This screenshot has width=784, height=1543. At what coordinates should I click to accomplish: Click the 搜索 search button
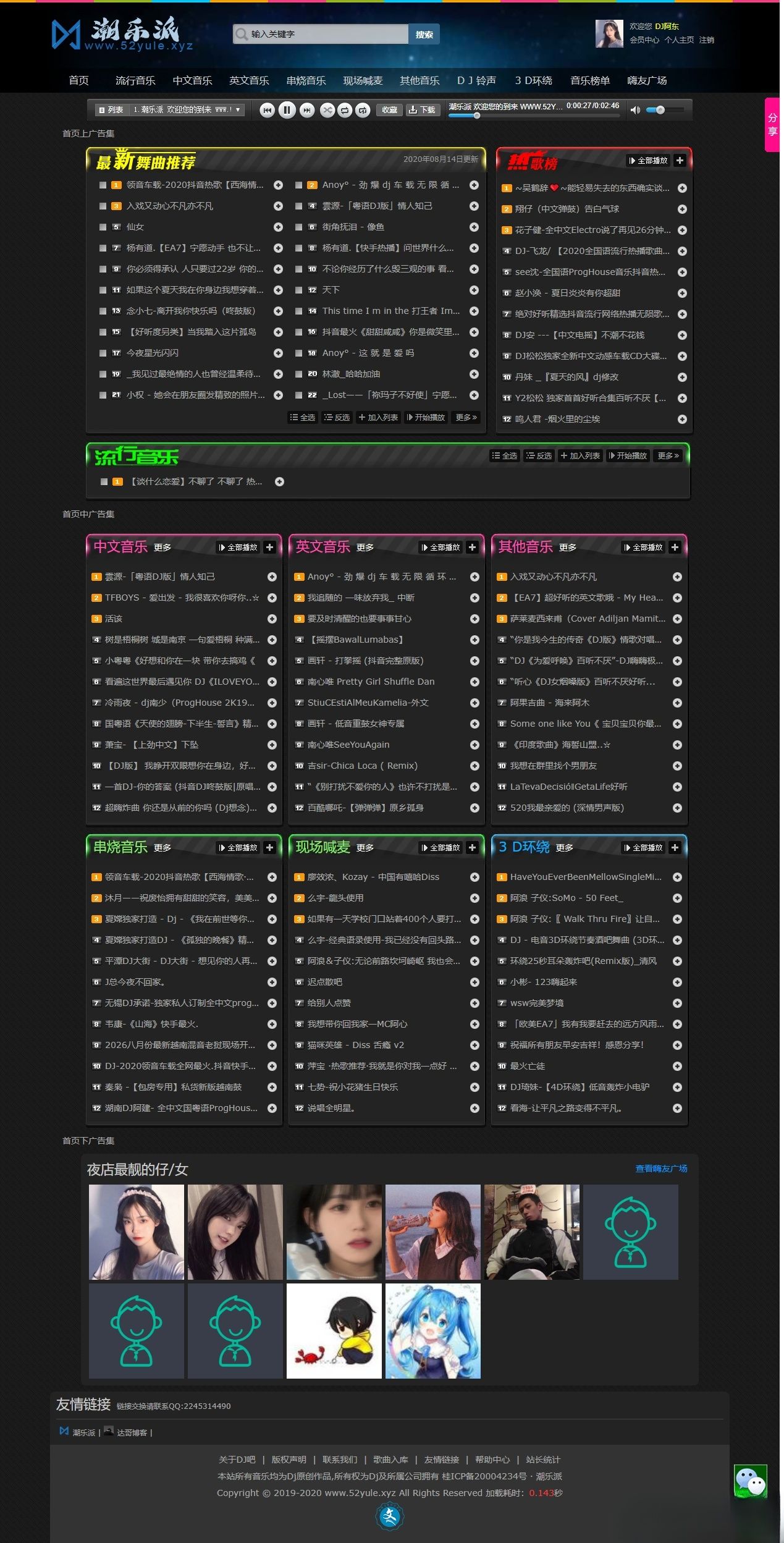[x=424, y=35]
